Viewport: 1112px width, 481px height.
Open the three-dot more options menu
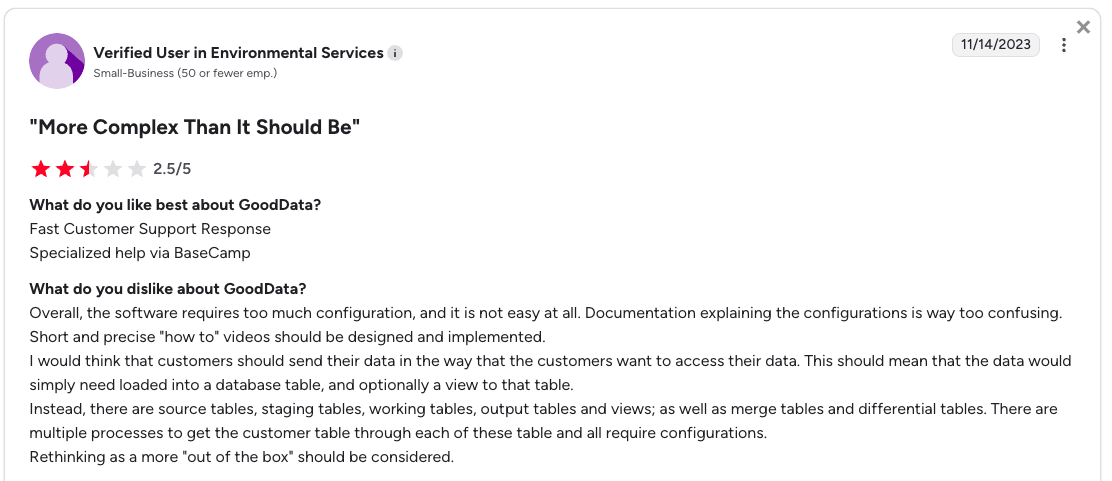click(1064, 45)
